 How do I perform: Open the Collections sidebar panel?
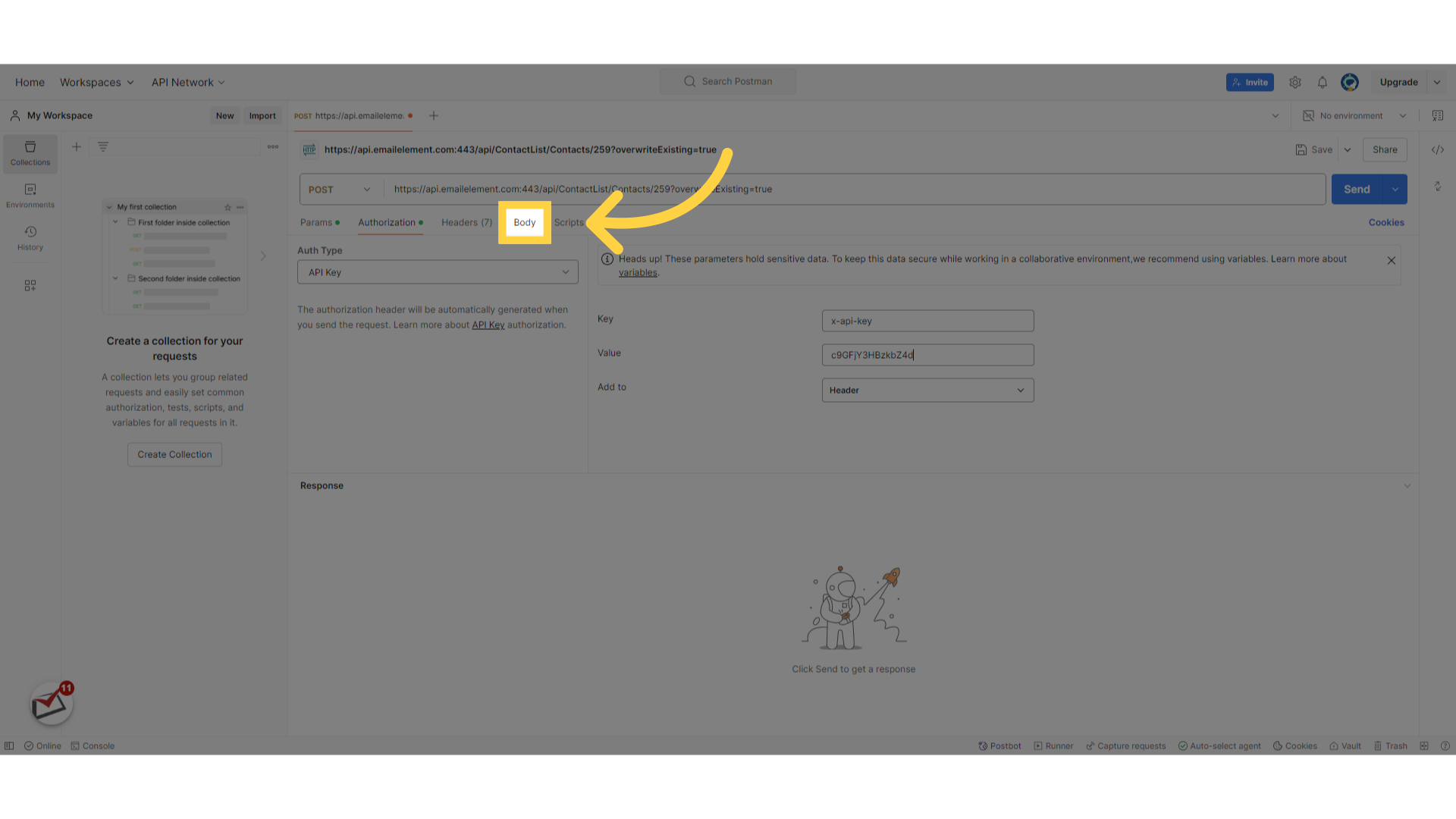pyautogui.click(x=30, y=153)
